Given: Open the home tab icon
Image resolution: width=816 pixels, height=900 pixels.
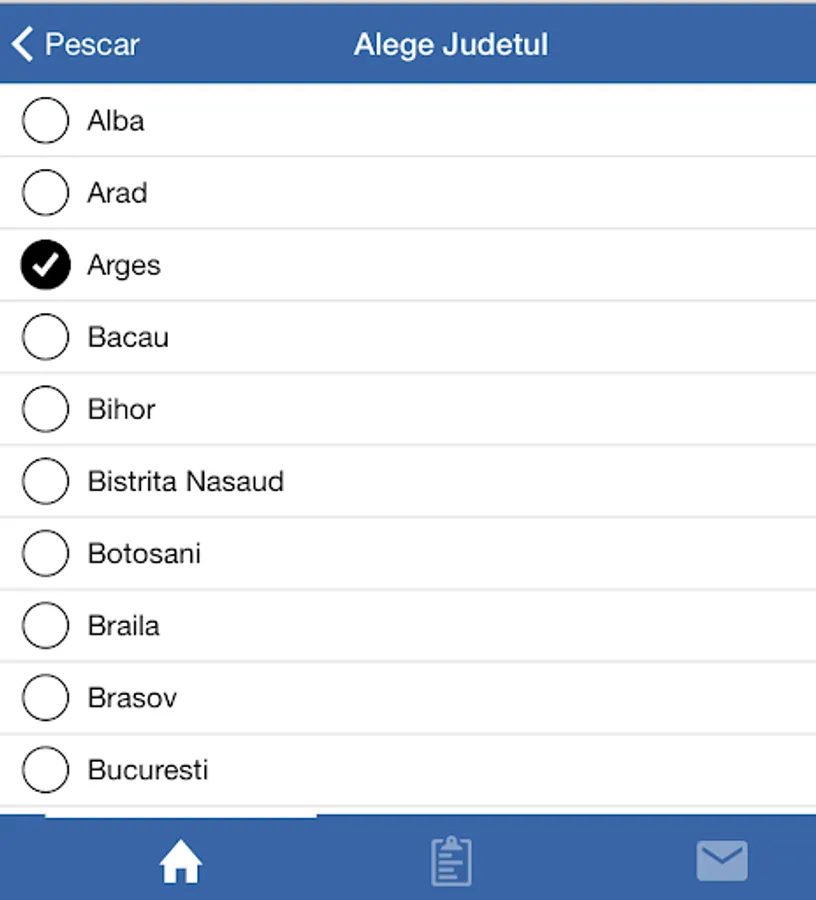Looking at the screenshot, I should click(181, 862).
